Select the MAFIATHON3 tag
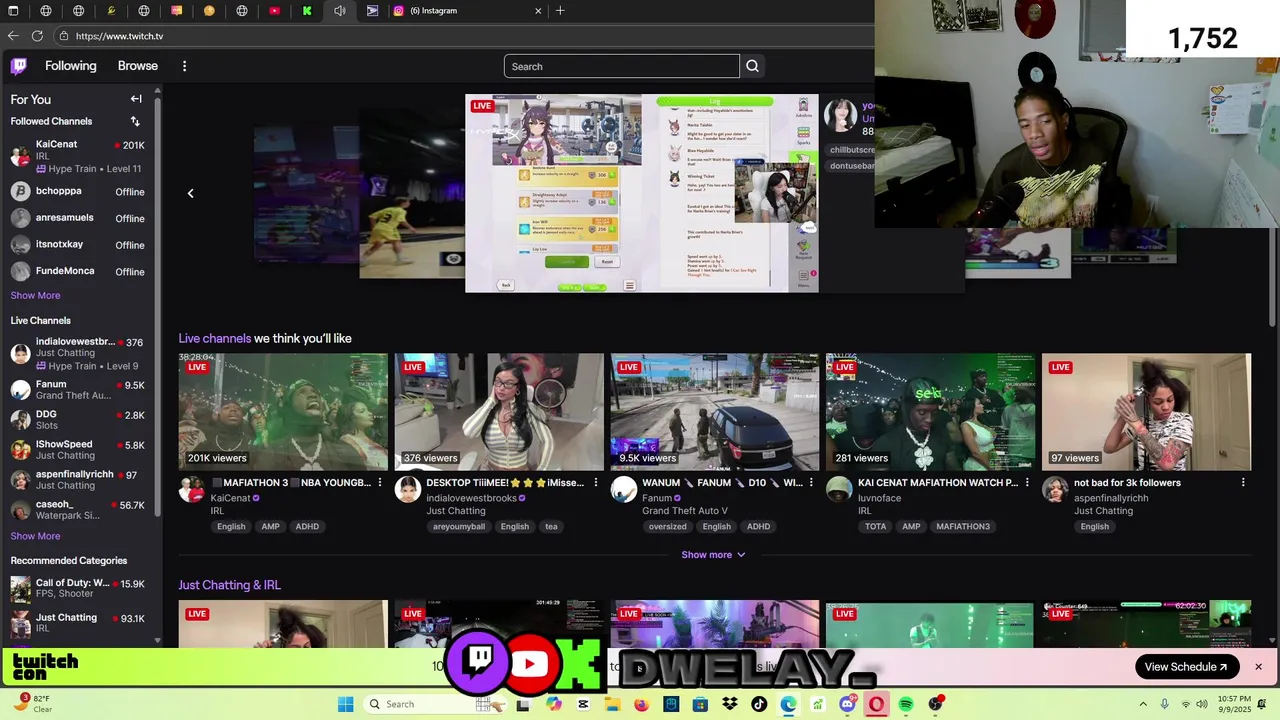Viewport: 1280px width, 720px height. click(963, 527)
